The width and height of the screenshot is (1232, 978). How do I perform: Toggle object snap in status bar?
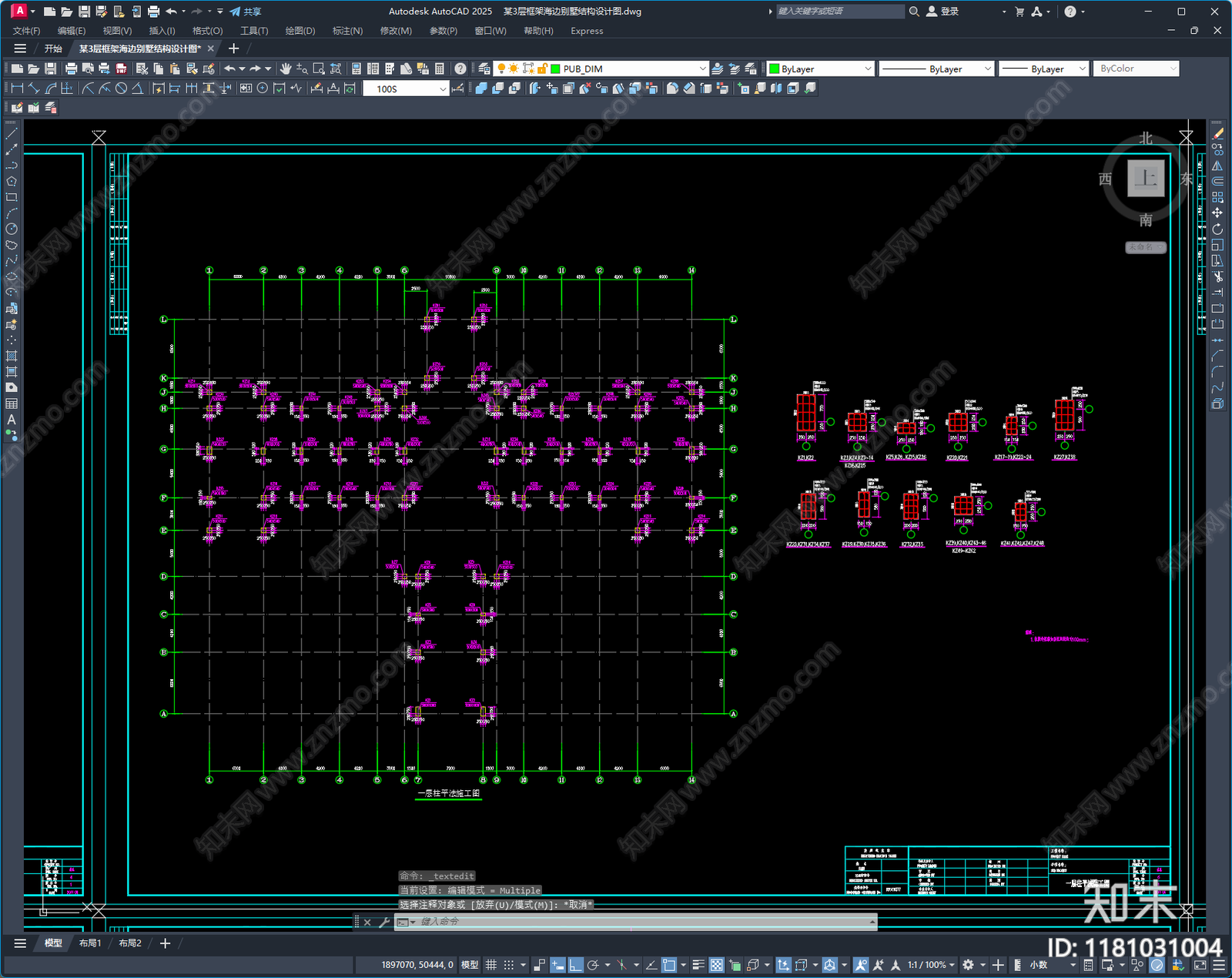[669, 965]
